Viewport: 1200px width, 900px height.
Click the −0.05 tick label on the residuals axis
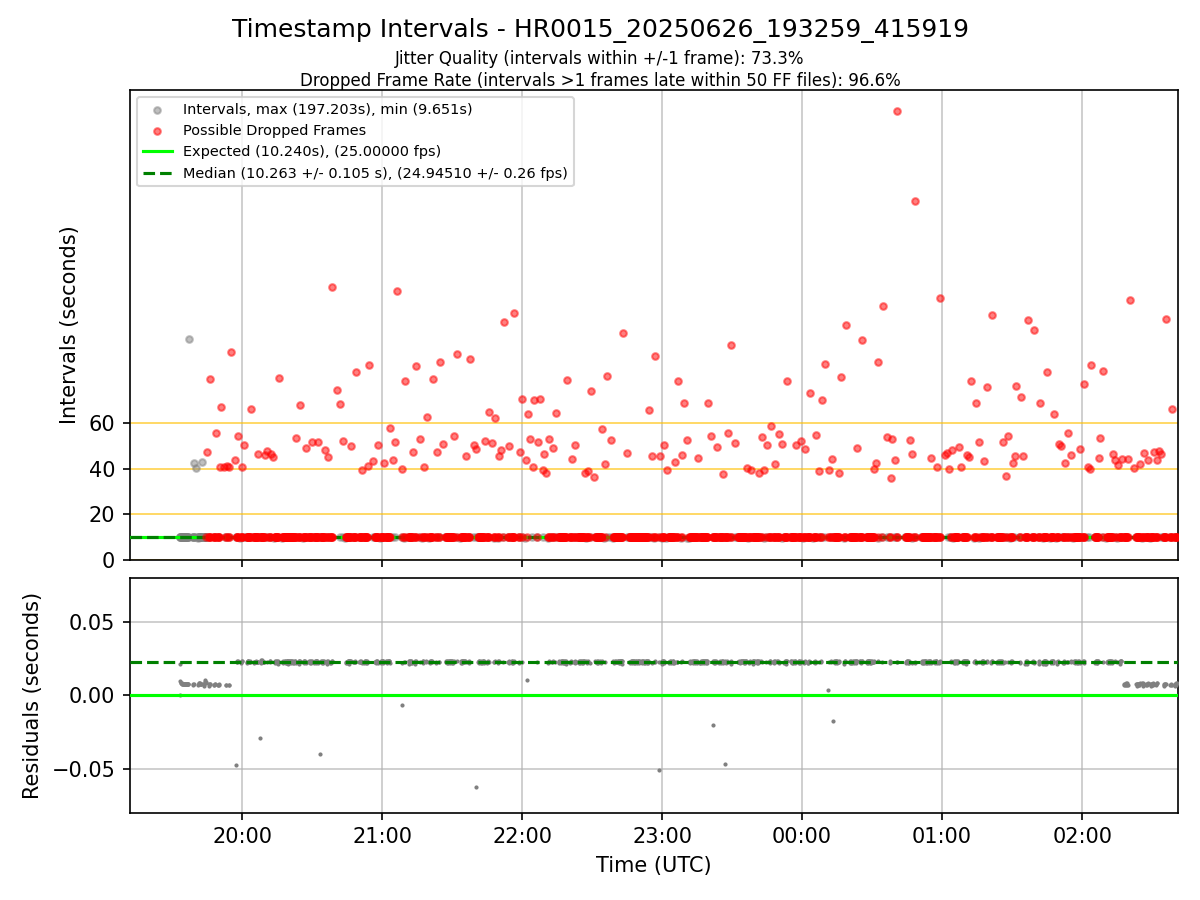click(x=86, y=769)
